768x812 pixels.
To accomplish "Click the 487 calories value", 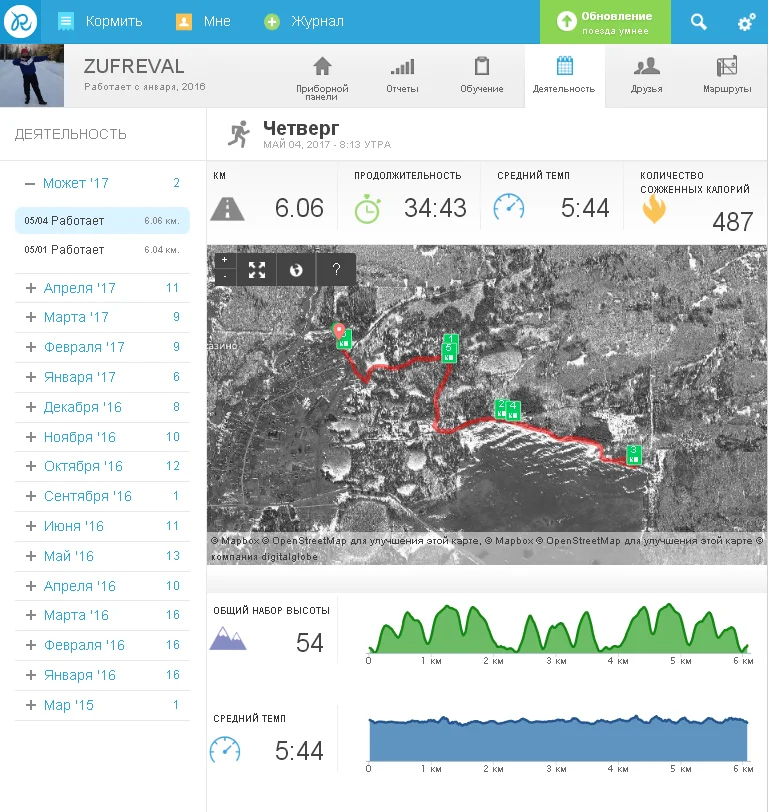I will tap(733, 222).
